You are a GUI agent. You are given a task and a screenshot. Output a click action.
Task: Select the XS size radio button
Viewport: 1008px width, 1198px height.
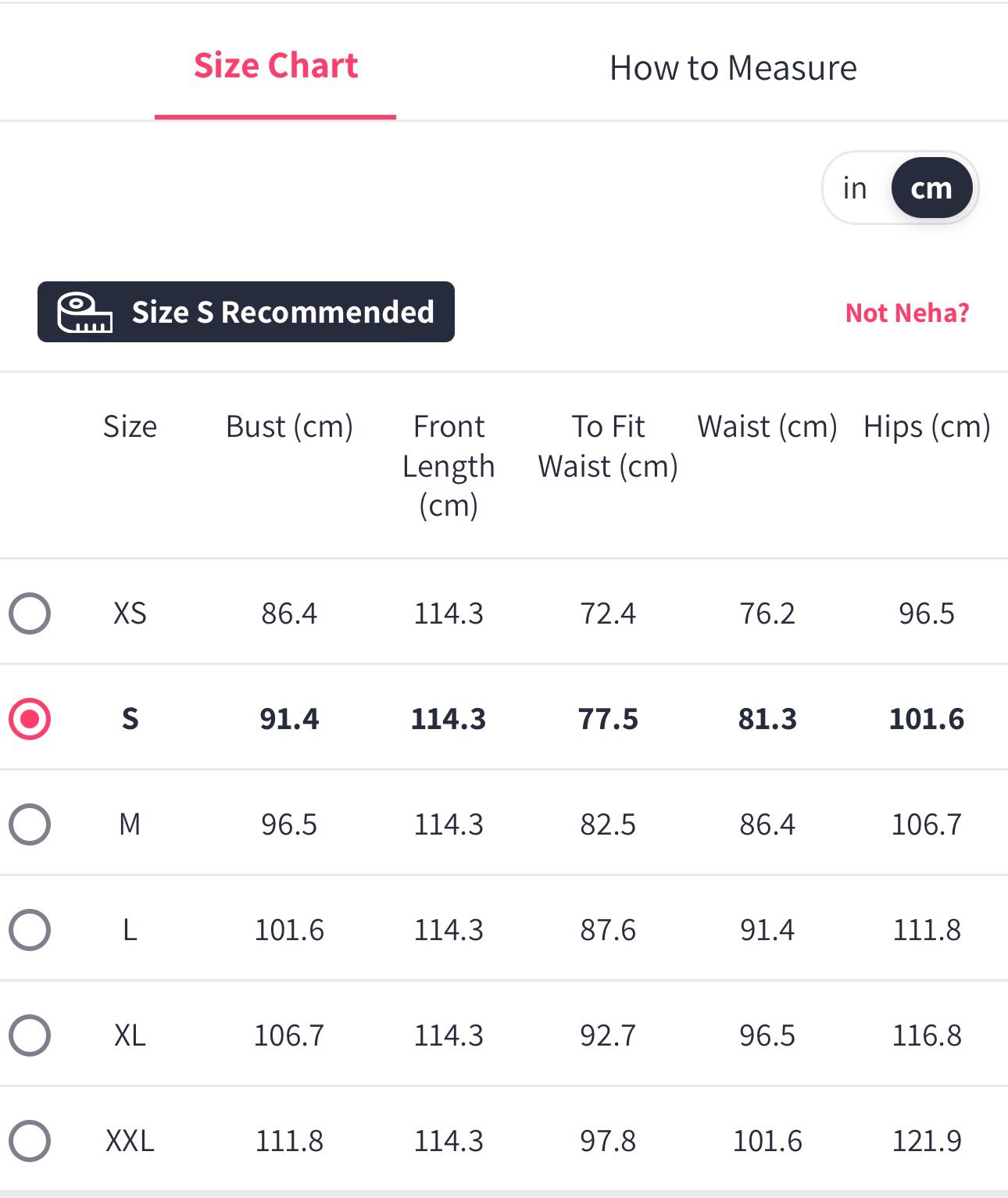click(x=30, y=613)
